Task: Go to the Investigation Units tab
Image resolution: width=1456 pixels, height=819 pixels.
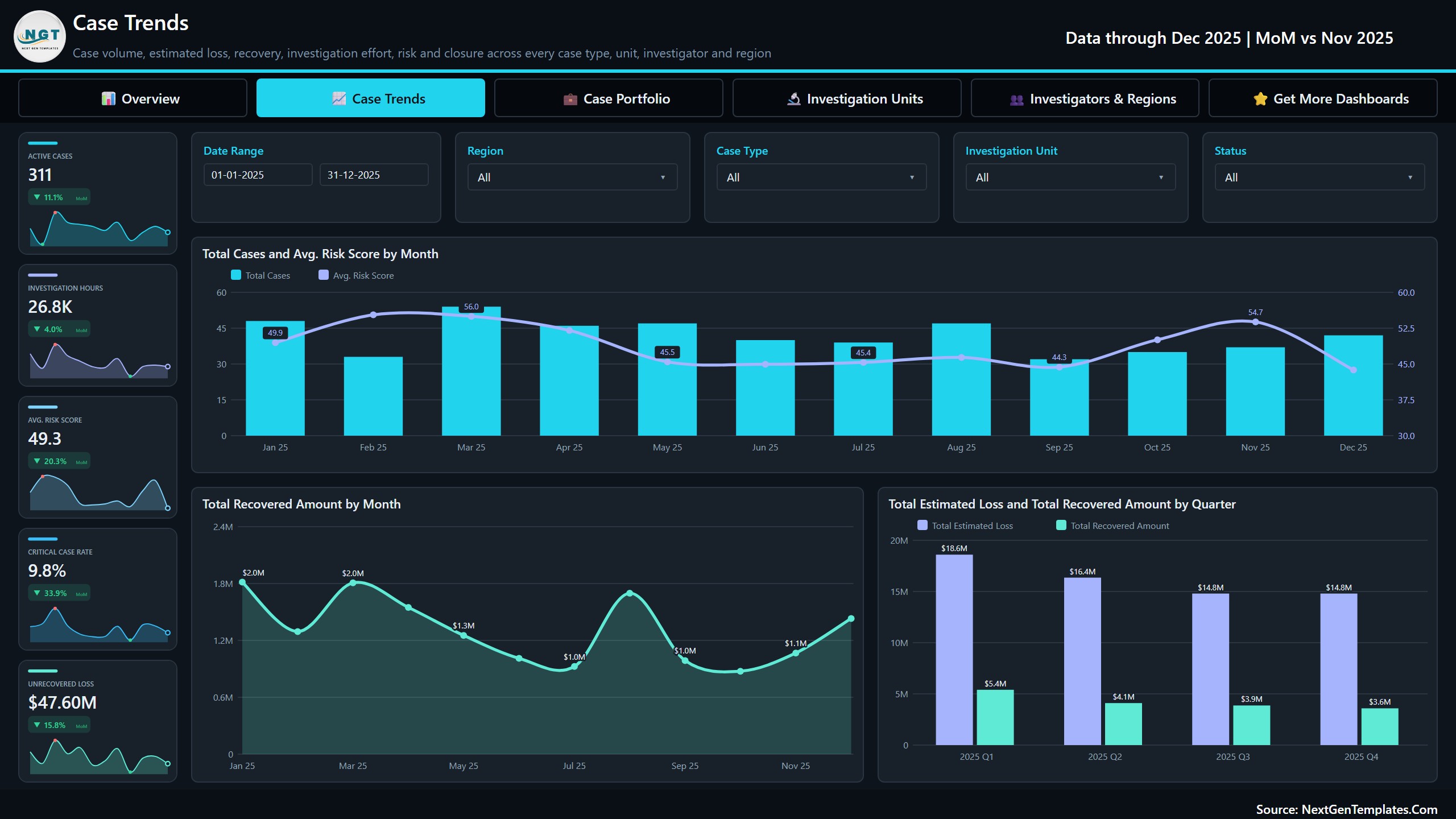Action: [847, 98]
